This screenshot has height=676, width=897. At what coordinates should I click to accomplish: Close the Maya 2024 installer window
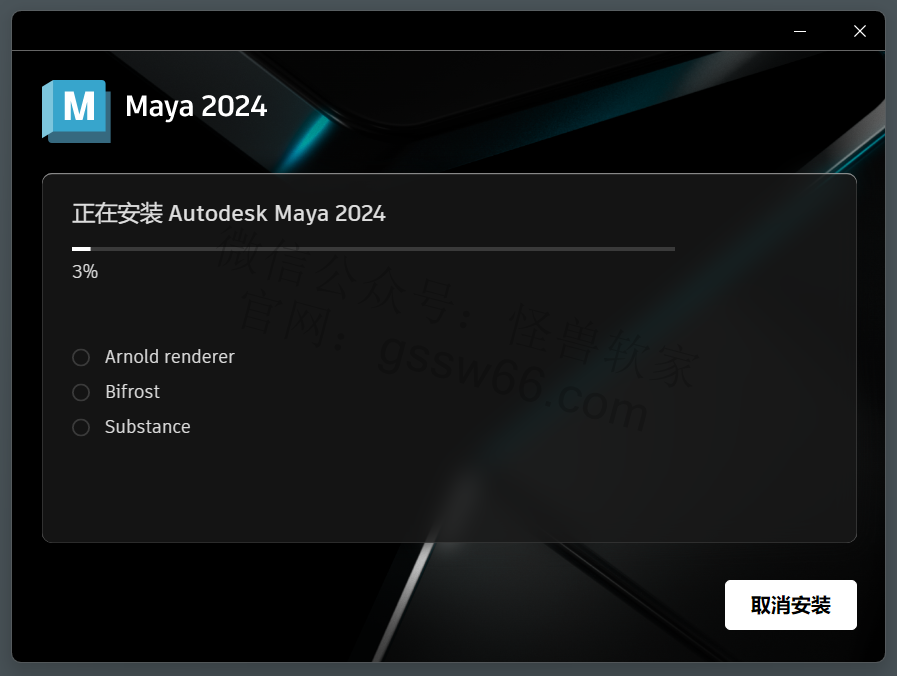click(859, 31)
